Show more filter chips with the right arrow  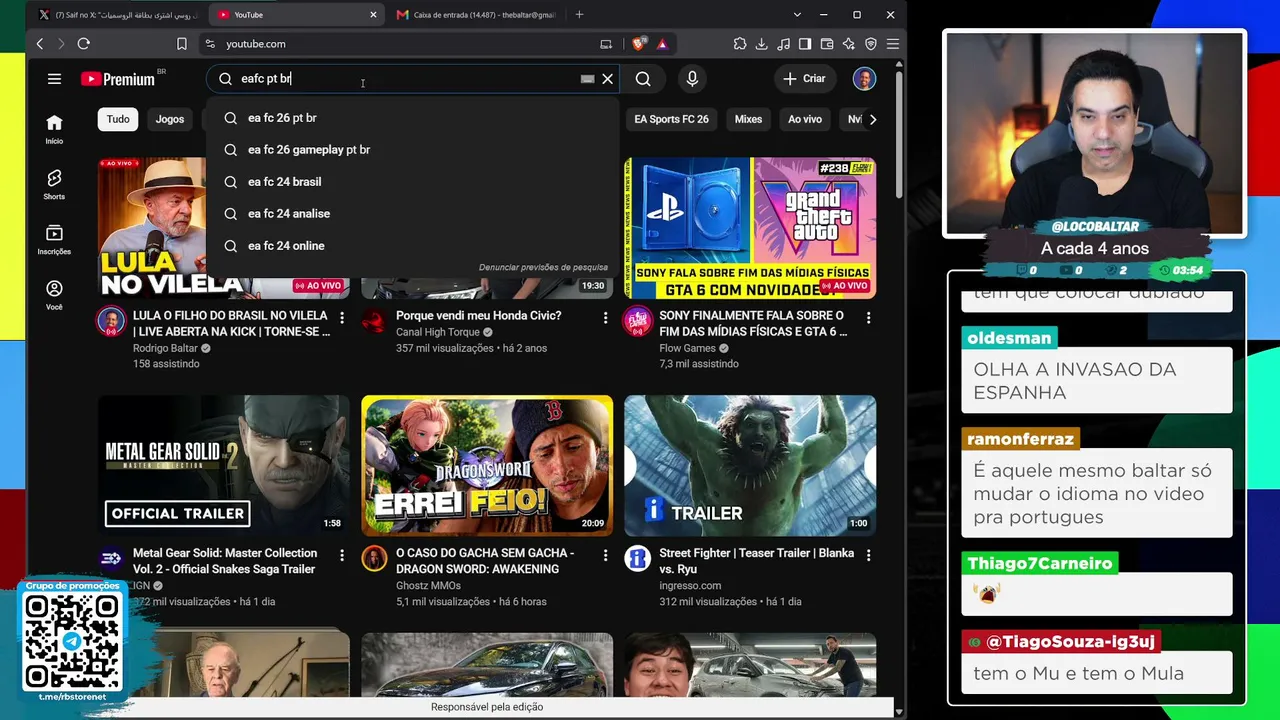click(872, 119)
